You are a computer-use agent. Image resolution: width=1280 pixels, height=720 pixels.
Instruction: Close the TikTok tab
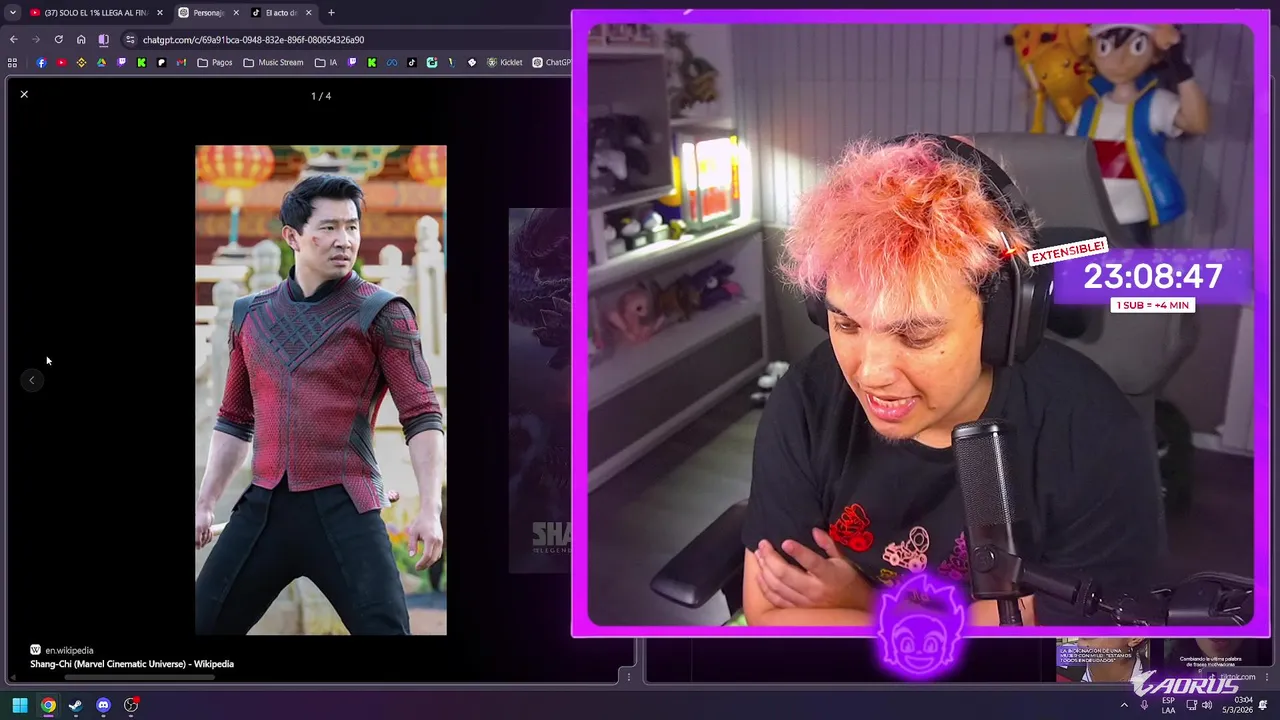pyautogui.click(x=308, y=13)
